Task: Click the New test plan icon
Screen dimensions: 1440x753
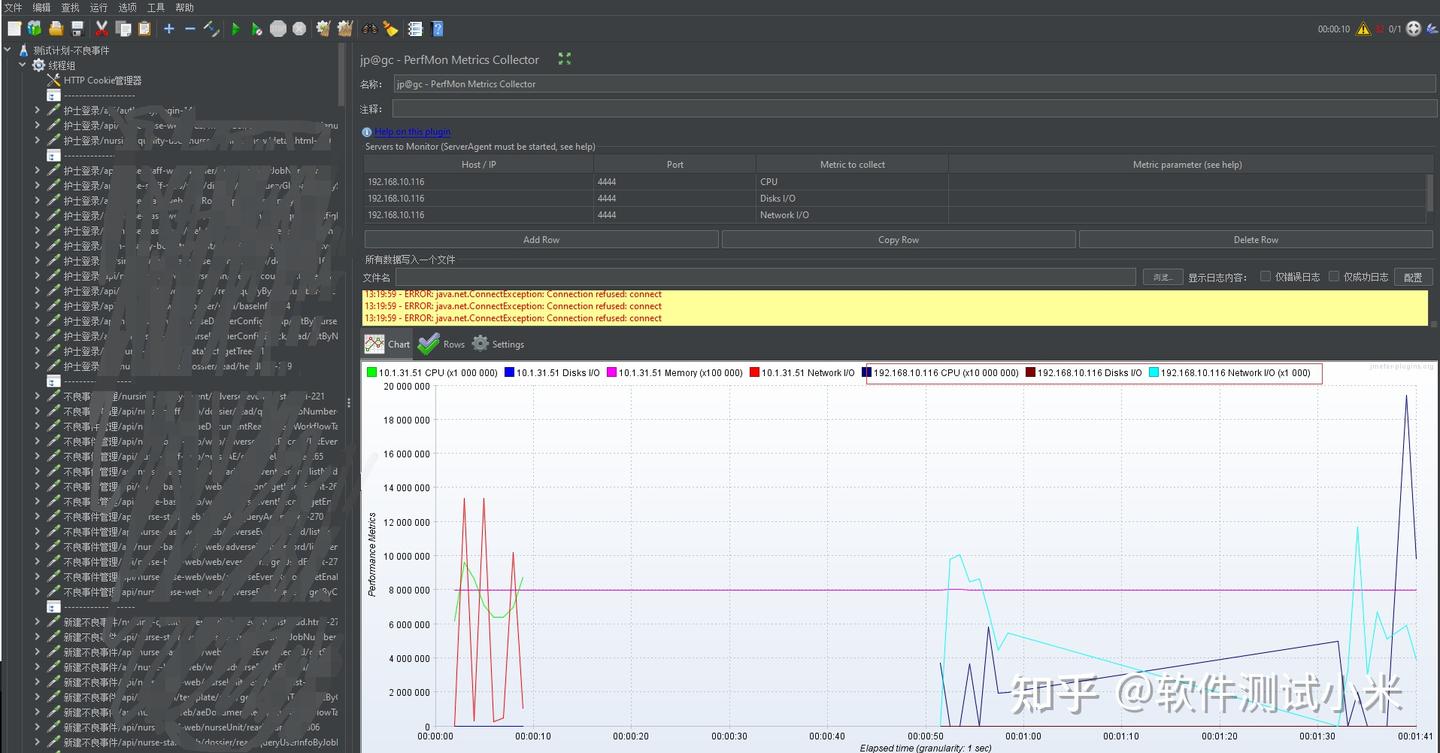Action: 14,29
